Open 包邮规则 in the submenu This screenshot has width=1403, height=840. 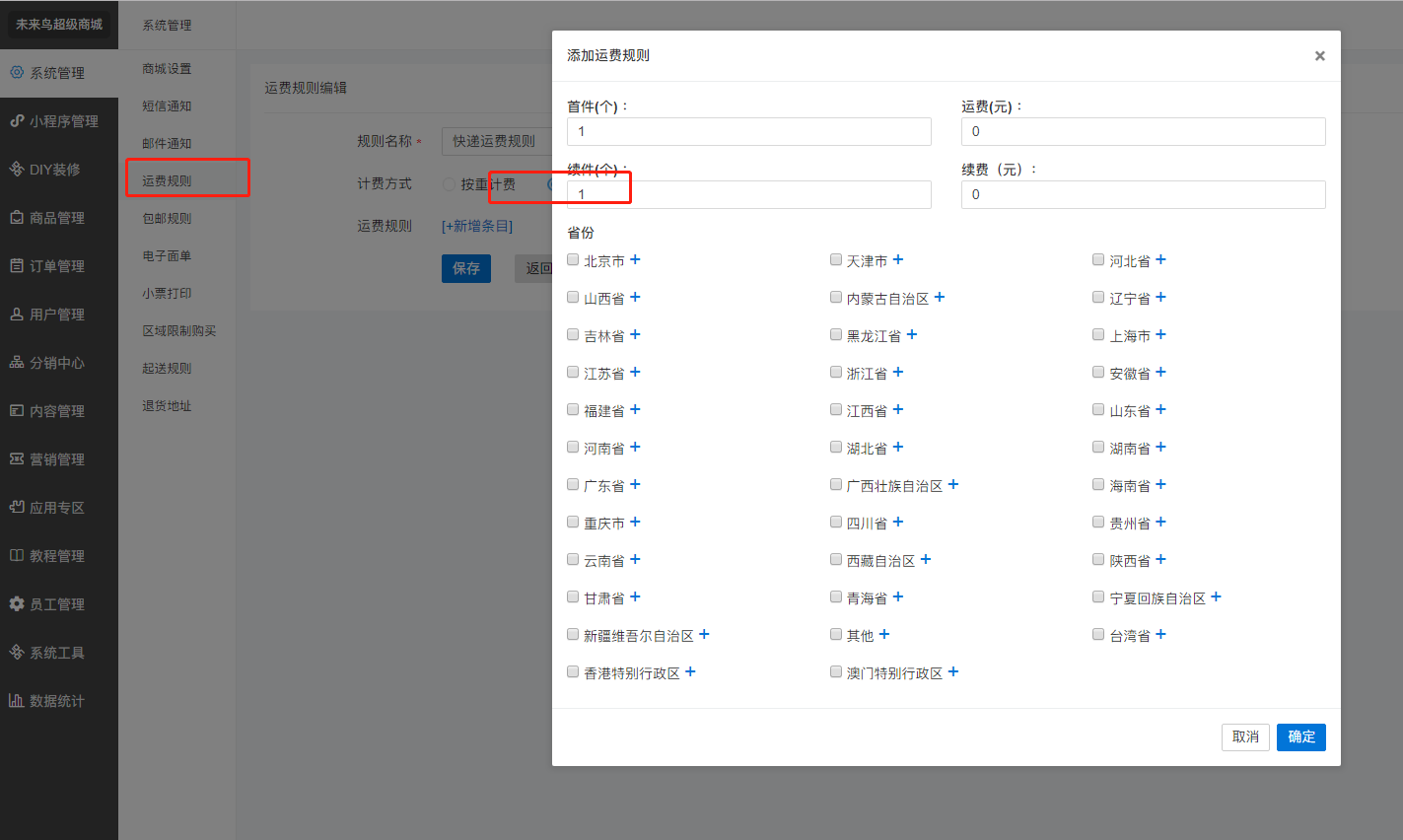click(167, 219)
